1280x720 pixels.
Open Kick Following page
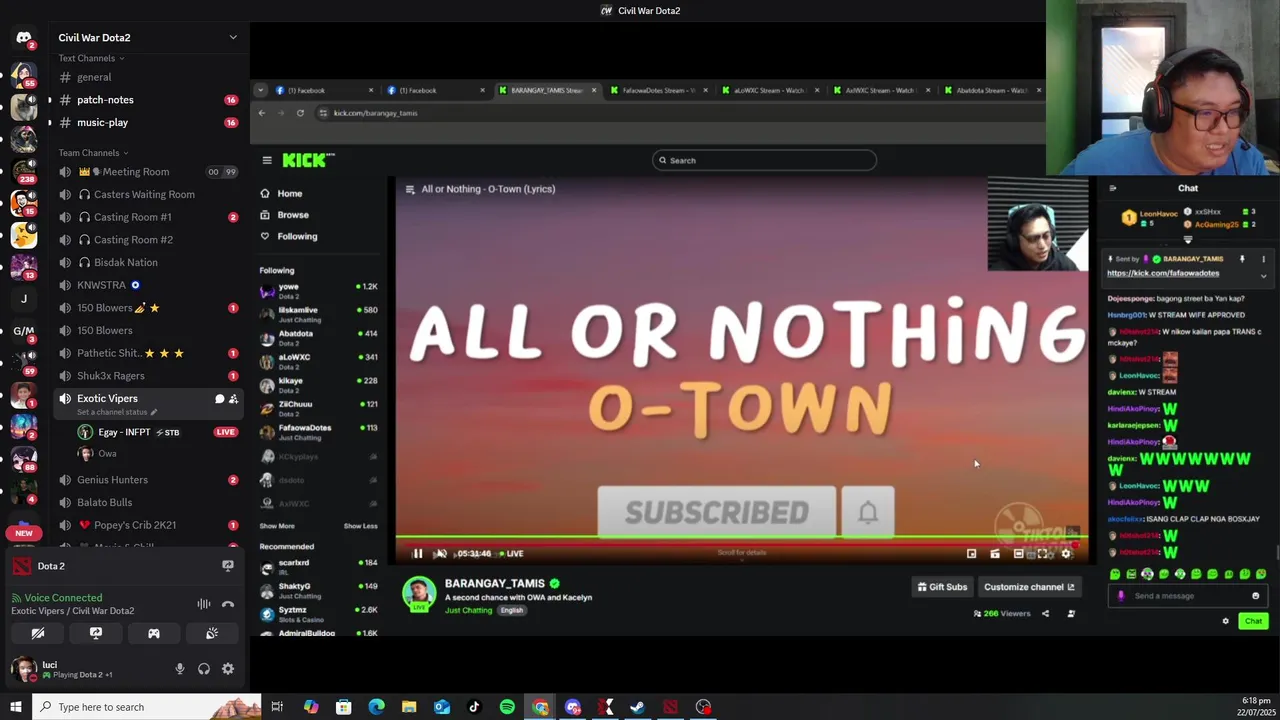[288, 237]
